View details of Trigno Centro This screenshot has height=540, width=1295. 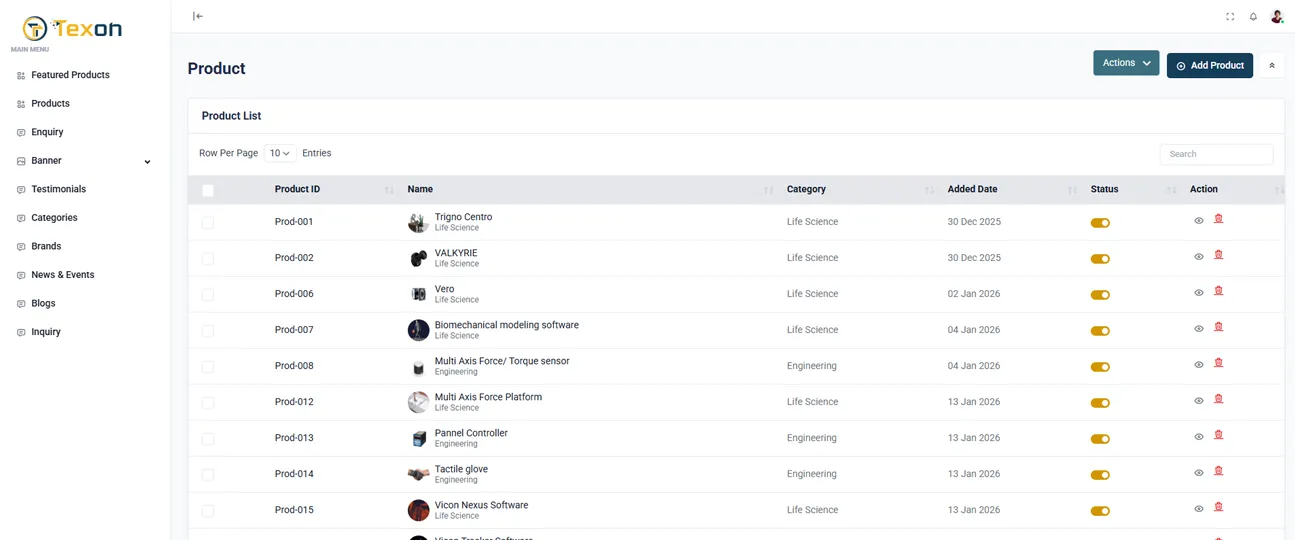(x=1199, y=221)
